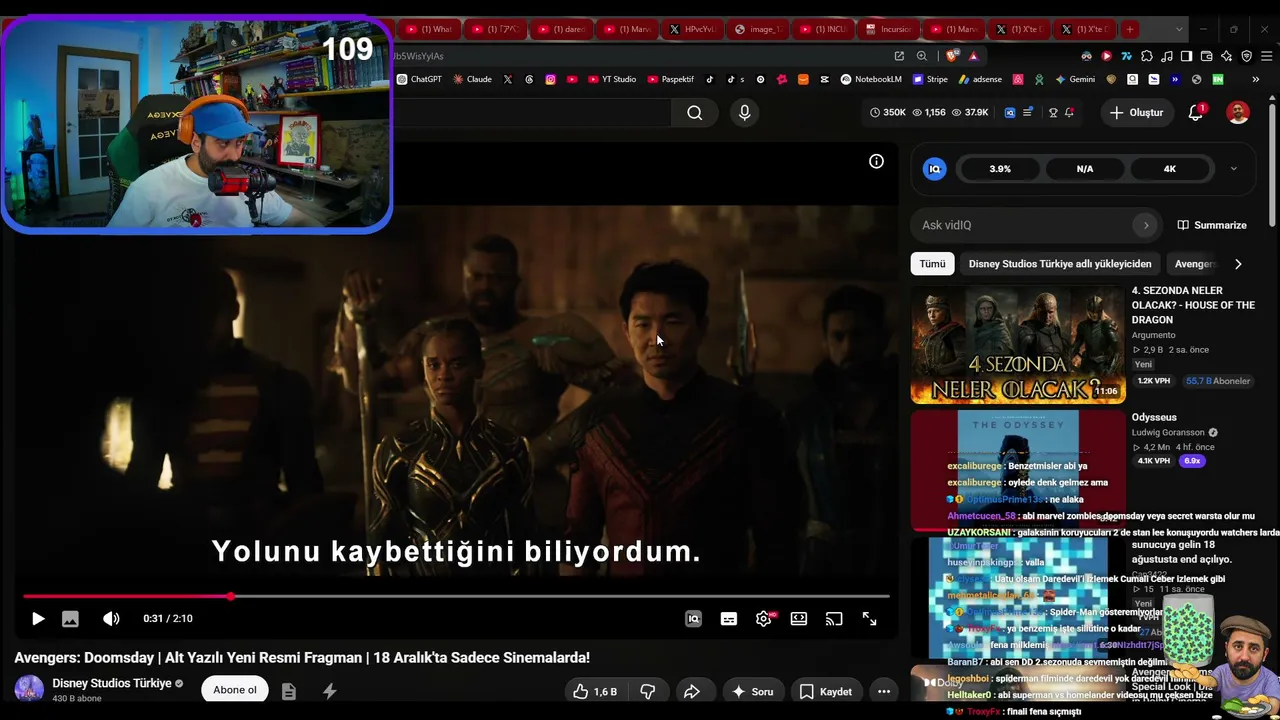Switch to the Incursion browser tab
The image size is (1280, 720).
890,29
